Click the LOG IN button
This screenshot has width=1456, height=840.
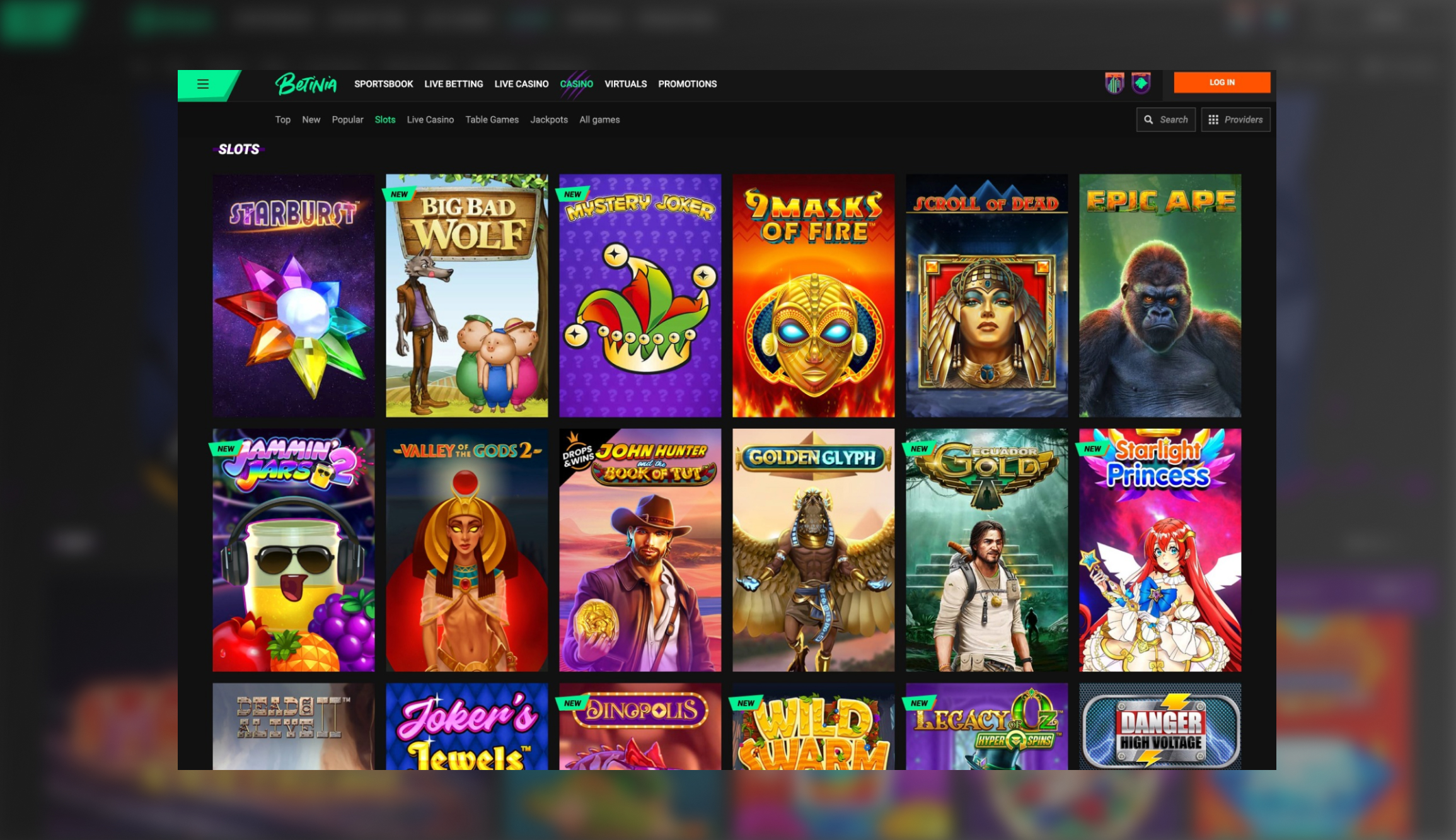(1222, 82)
